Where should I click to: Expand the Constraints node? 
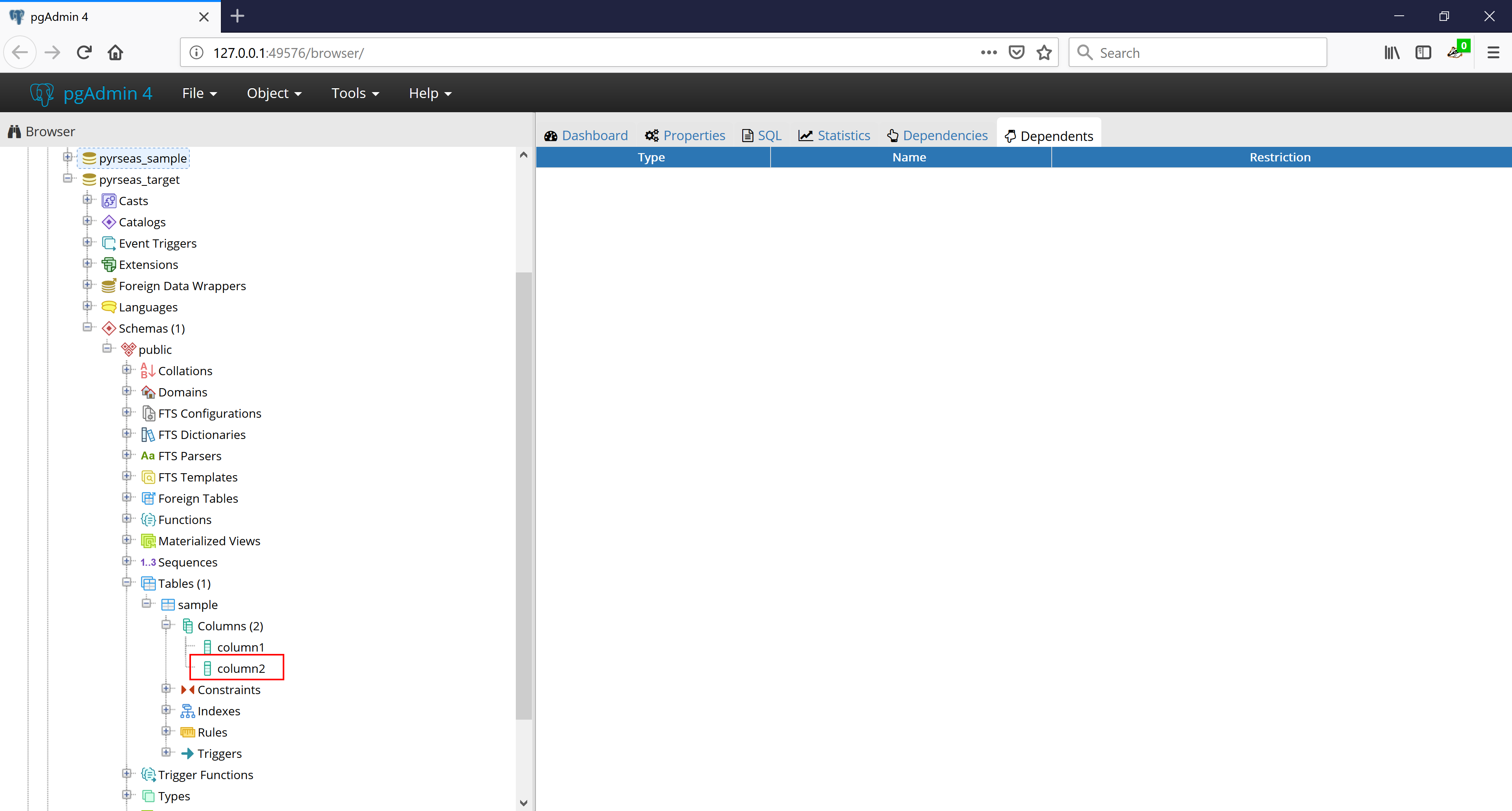165,688
